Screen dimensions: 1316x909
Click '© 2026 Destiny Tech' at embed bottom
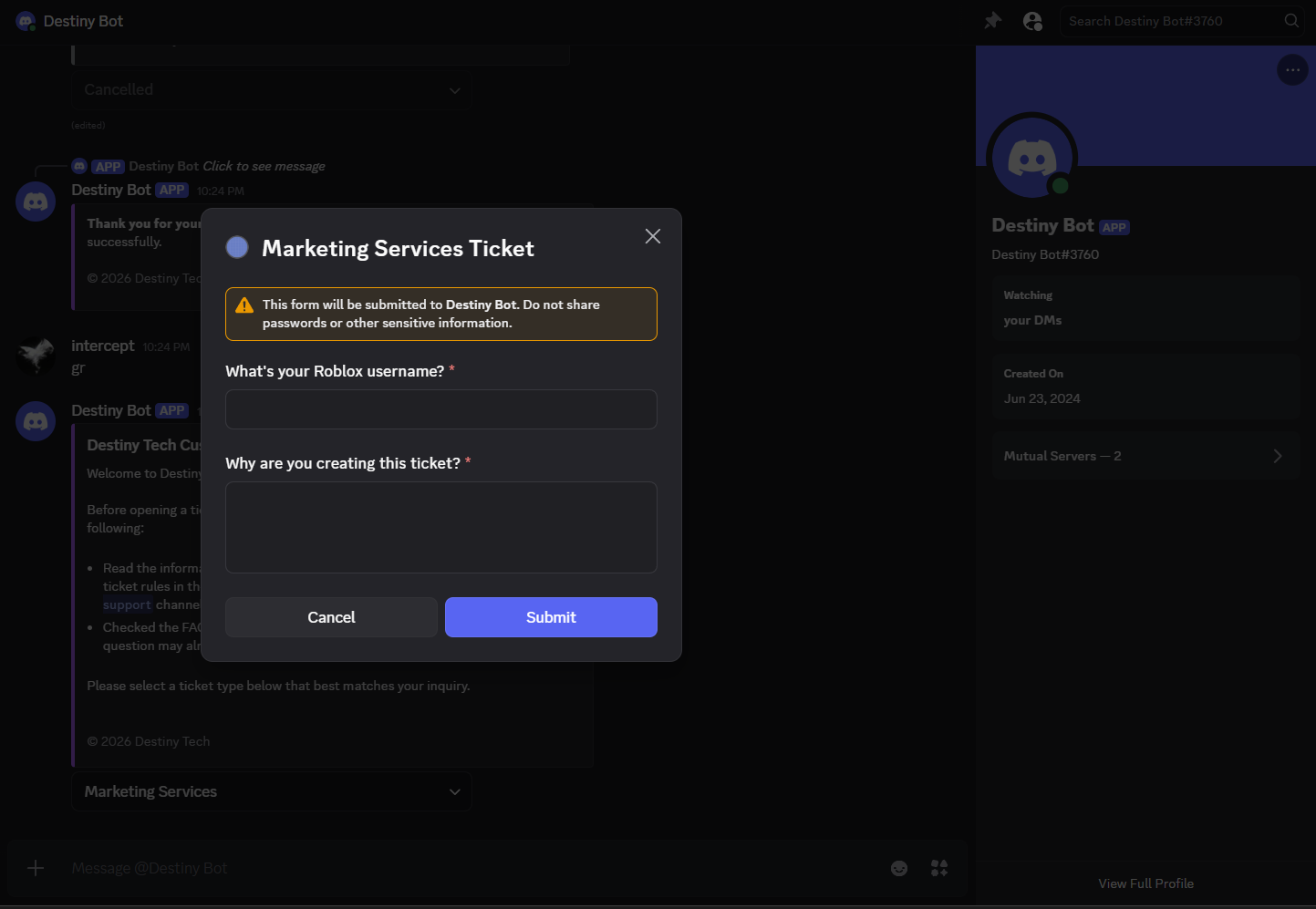(149, 741)
